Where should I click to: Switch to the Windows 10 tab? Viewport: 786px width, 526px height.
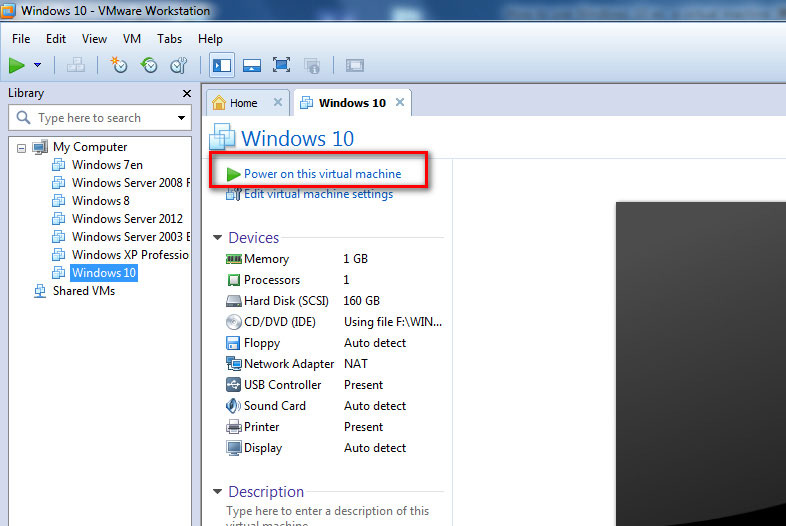352,103
